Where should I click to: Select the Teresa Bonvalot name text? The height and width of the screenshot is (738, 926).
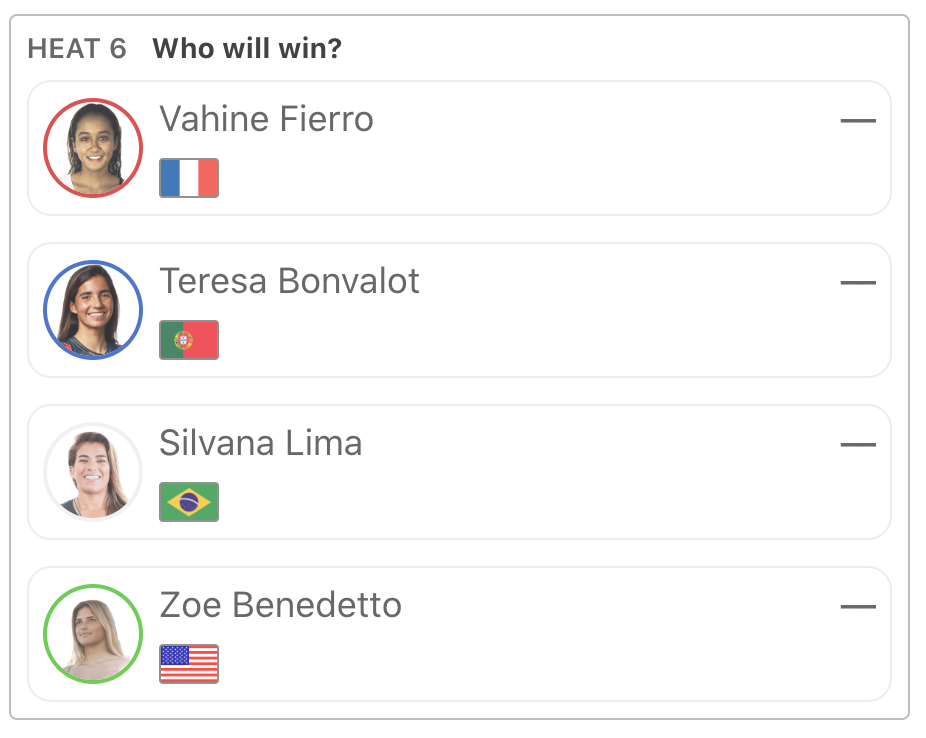click(x=289, y=282)
